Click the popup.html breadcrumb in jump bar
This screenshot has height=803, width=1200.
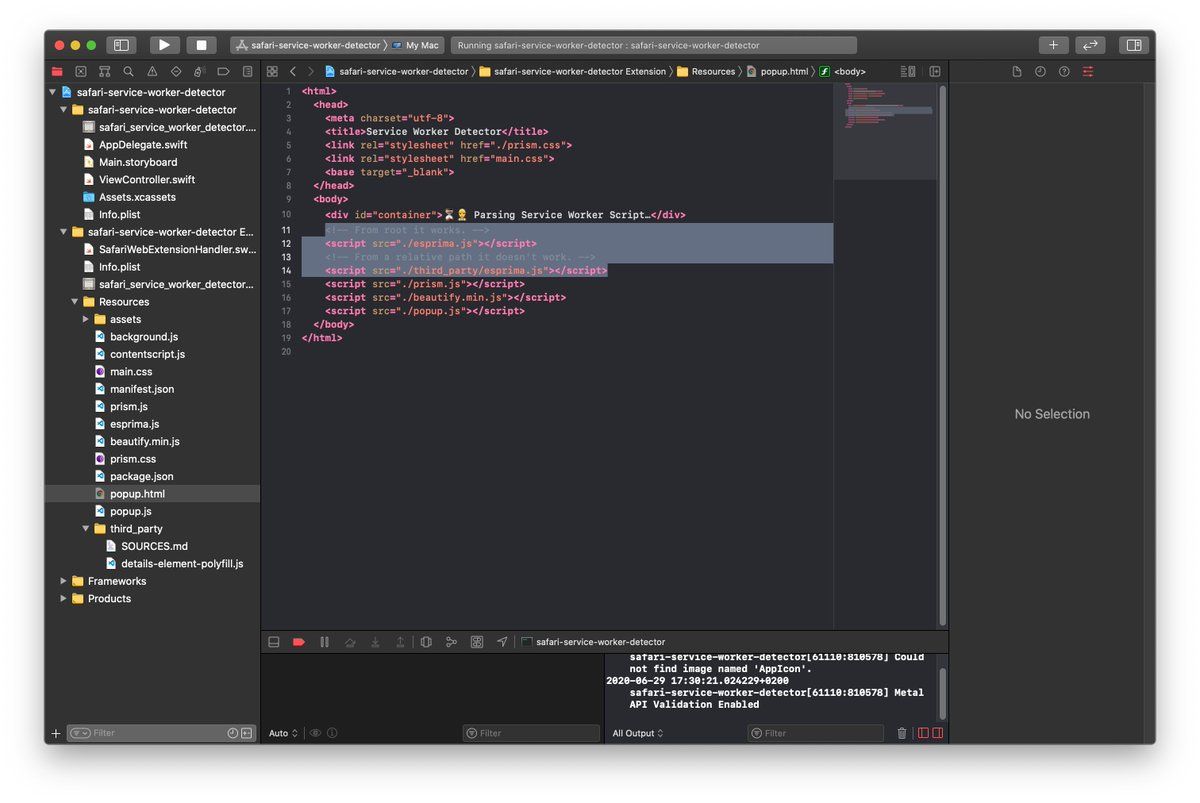pyautogui.click(x=778, y=72)
